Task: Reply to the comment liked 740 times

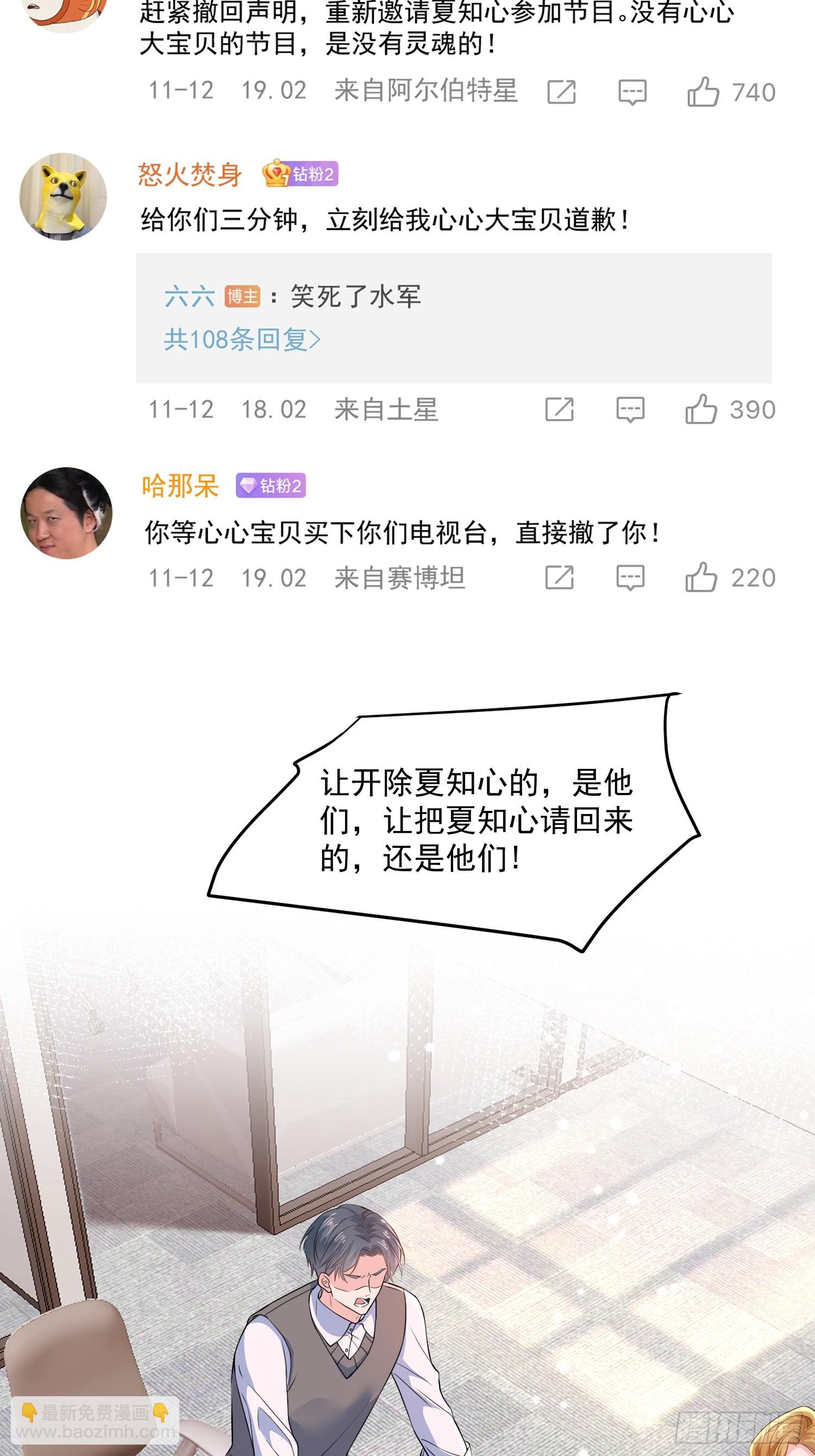Action: (632, 92)
